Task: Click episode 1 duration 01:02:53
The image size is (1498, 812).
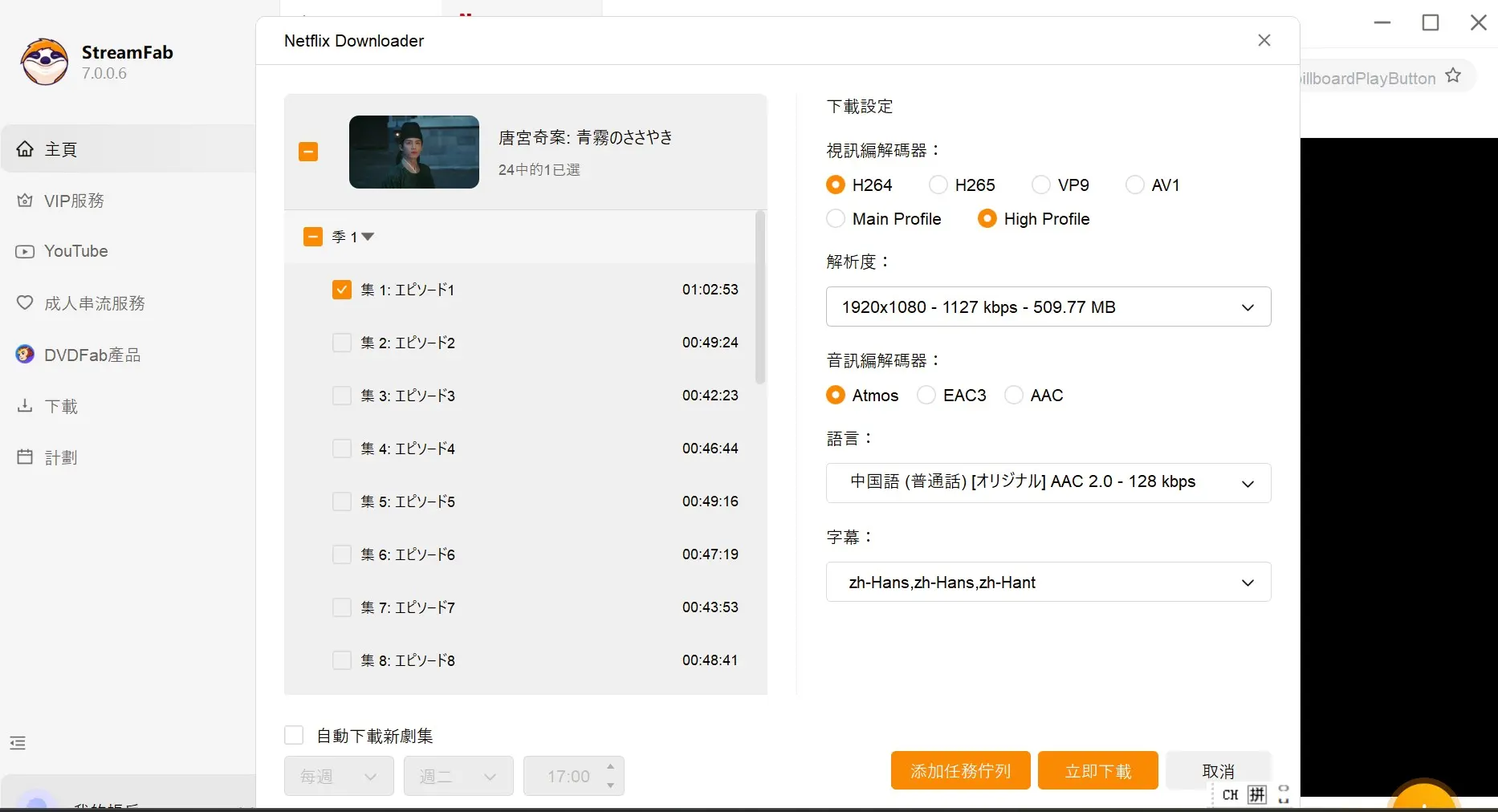Action: [710, 290]
